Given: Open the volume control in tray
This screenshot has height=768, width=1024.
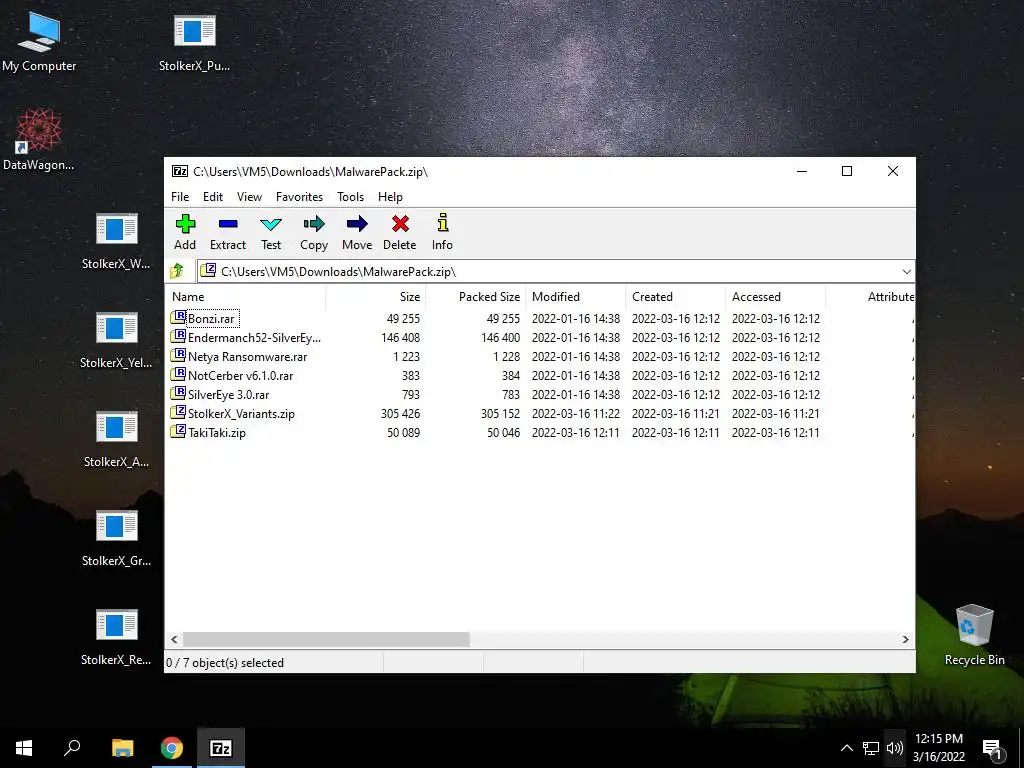Looking at the screenshot, I should click(895, 748).
